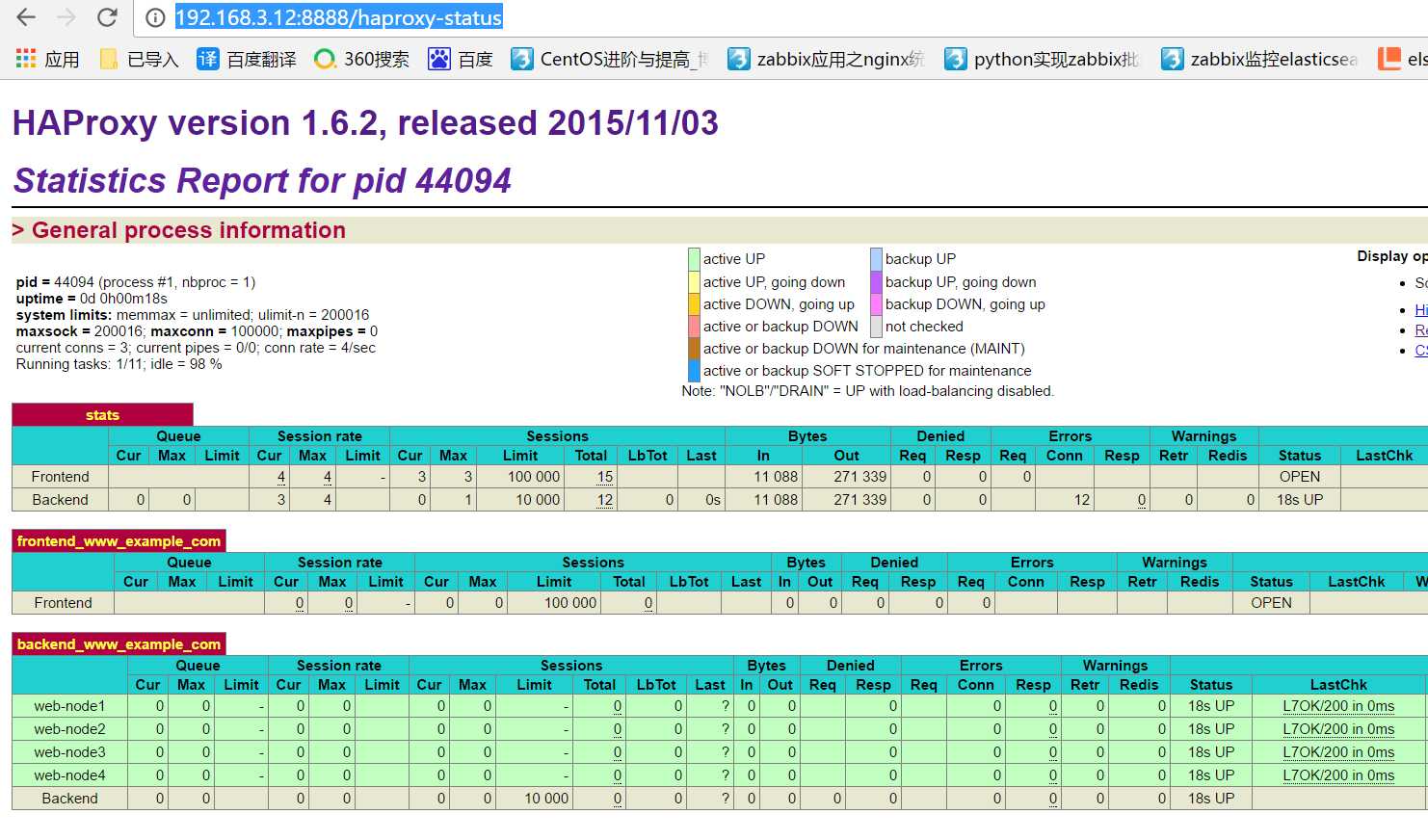The width and height of the screenshot is (1428, 840).
Task: Open the zabbix应用之nginx bookmark
Action: (826, 59)
